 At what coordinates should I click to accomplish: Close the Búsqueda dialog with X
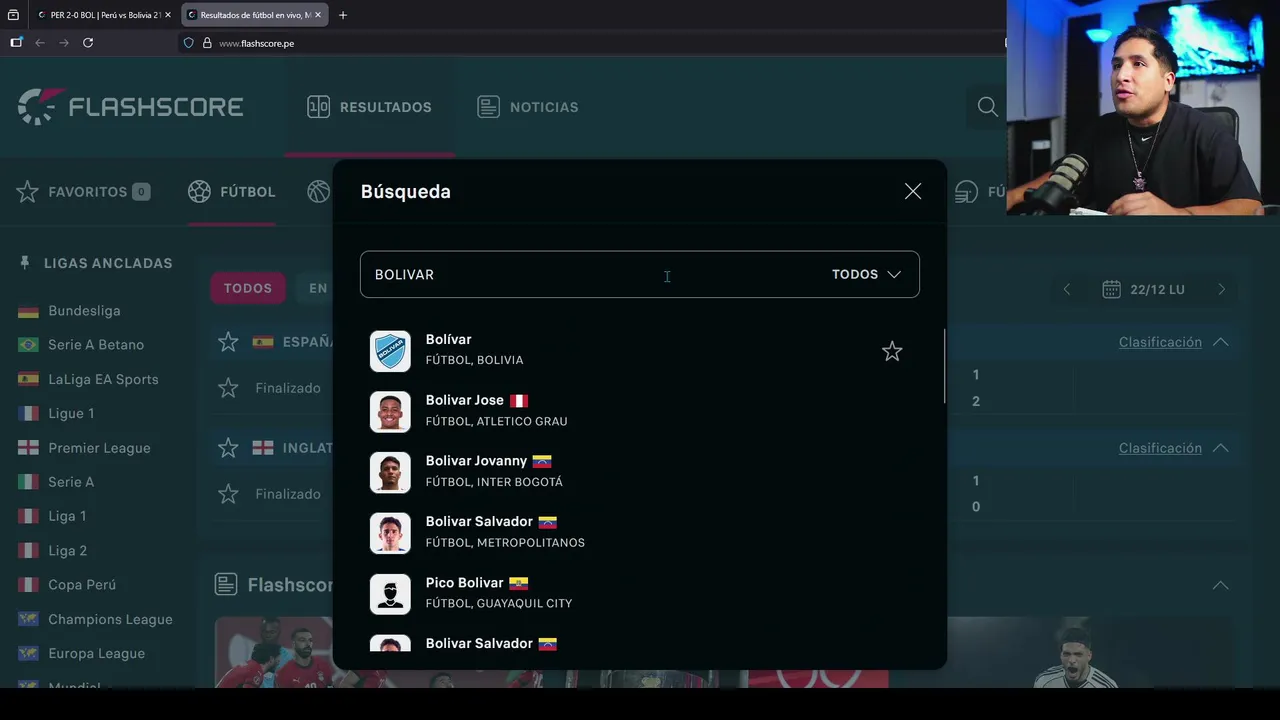[x=913, y=191]
